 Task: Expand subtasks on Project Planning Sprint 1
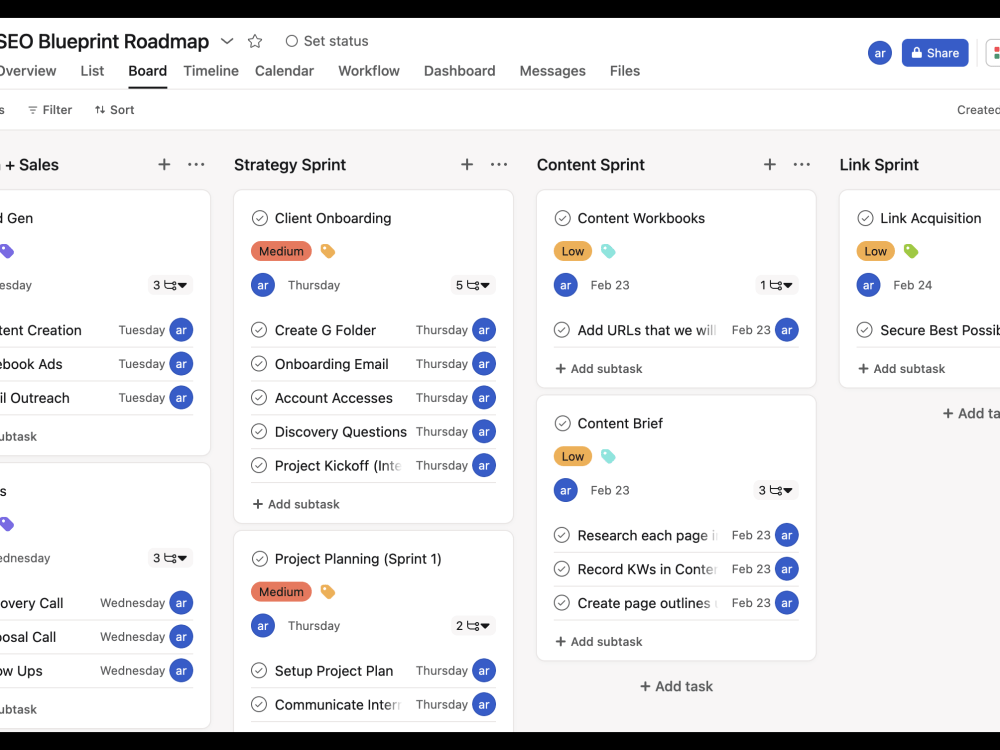click(x=472, y=625)
